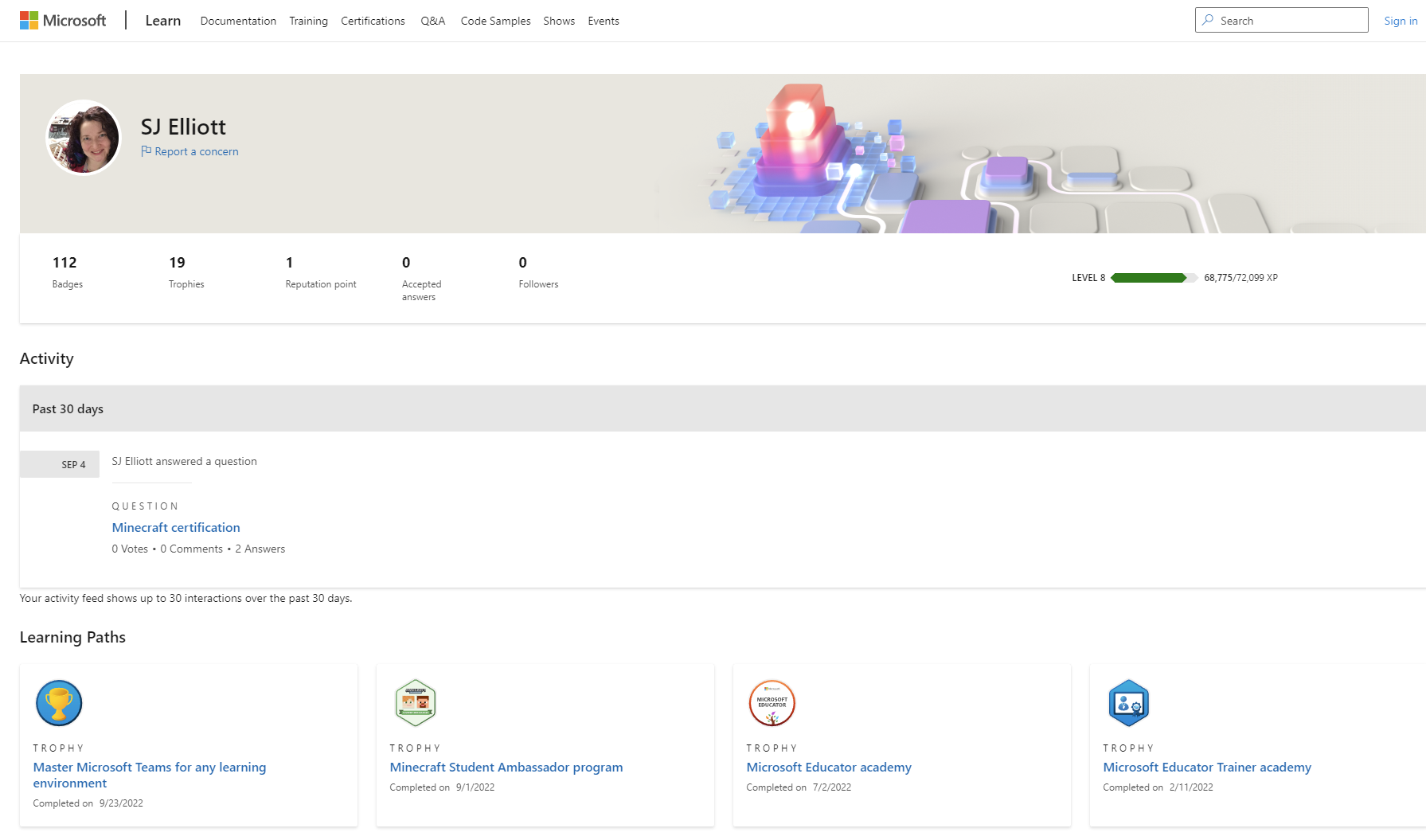Click the Microsoft Educator Trainer academy trophy icon
Image resolution: width=1426 pixels, height=840 pixels.
[x=1128, y=702]
